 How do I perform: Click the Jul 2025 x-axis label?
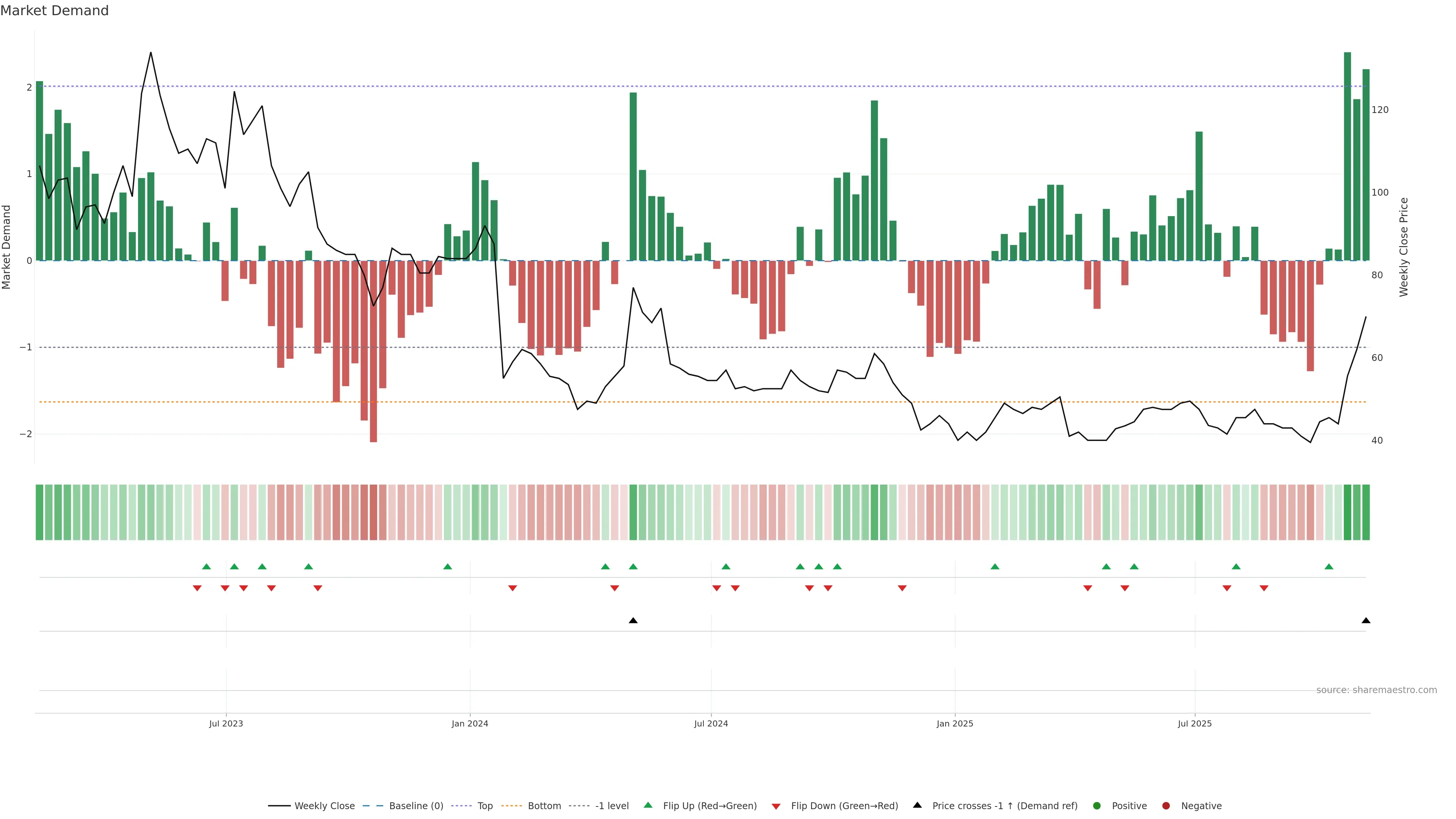[1194, 723]
